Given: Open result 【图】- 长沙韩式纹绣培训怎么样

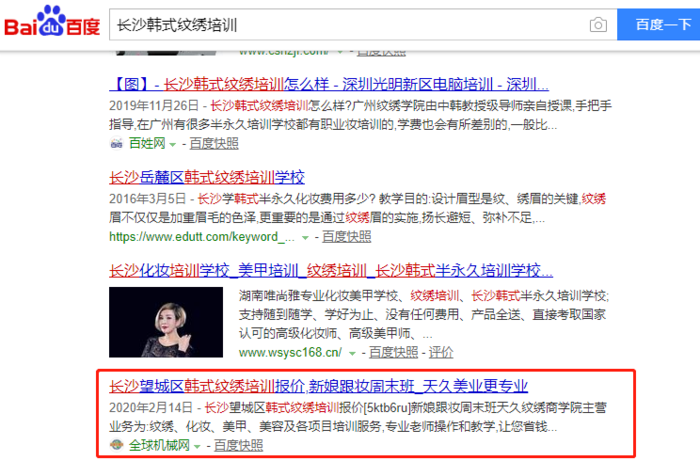Looking at the screenshot, I should 329,84.
